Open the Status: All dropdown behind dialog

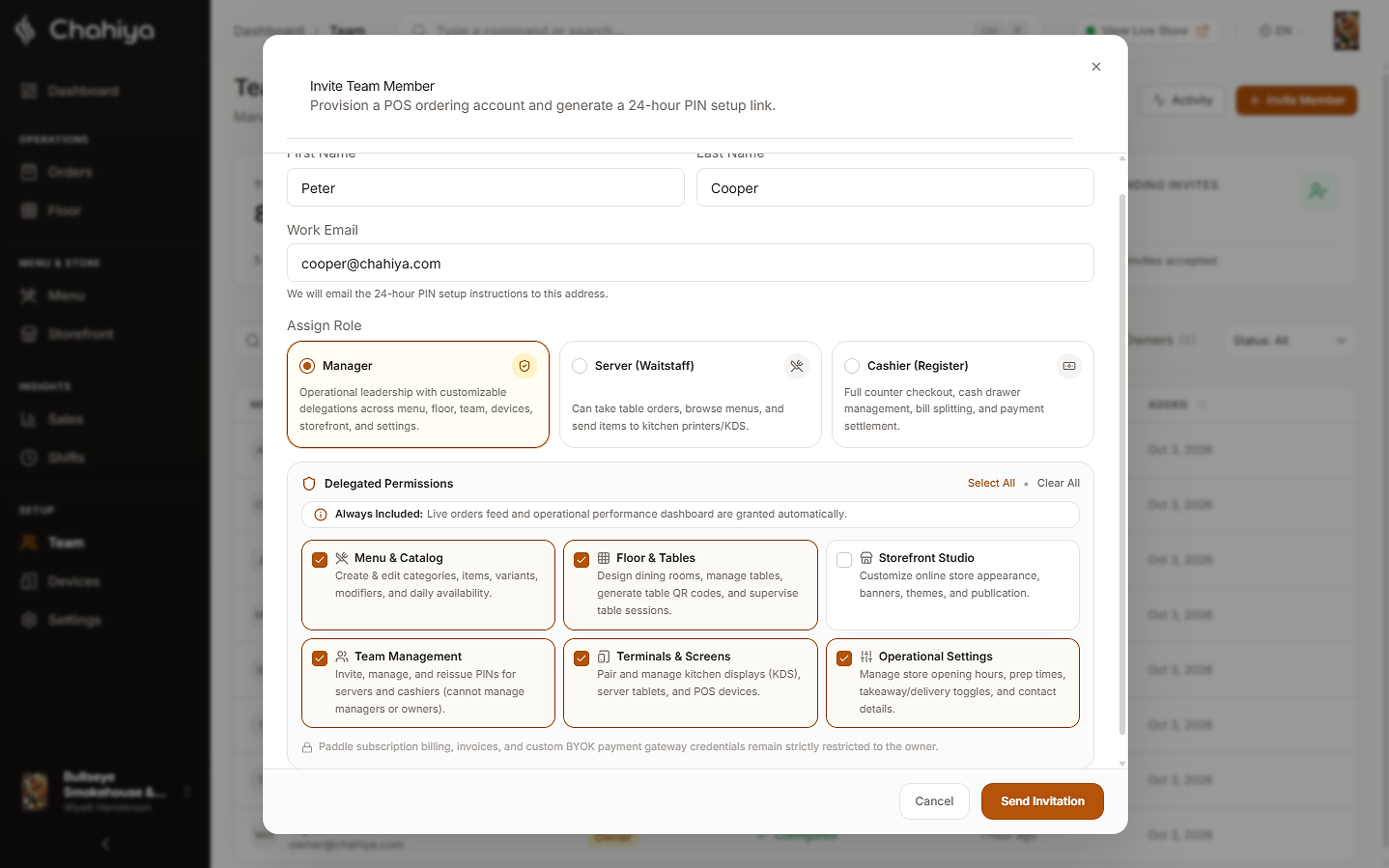[1289, 341]
